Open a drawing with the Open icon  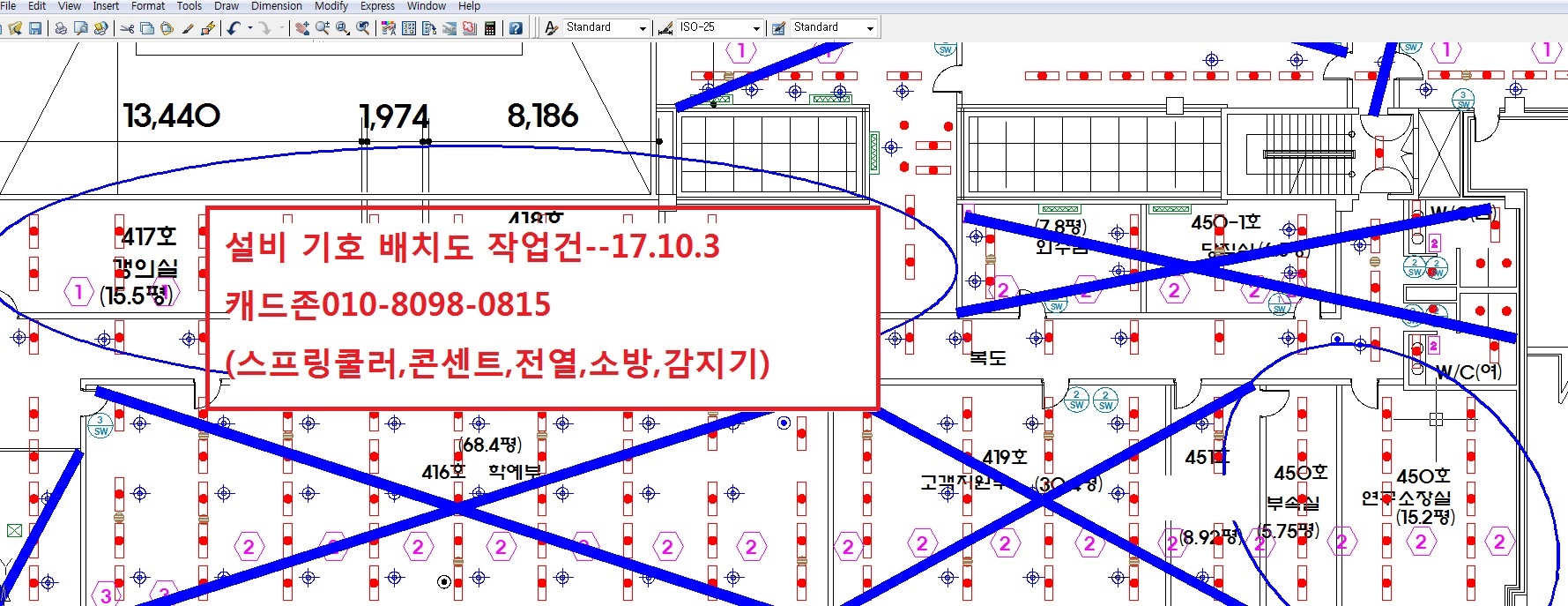[x=15, y=28]
